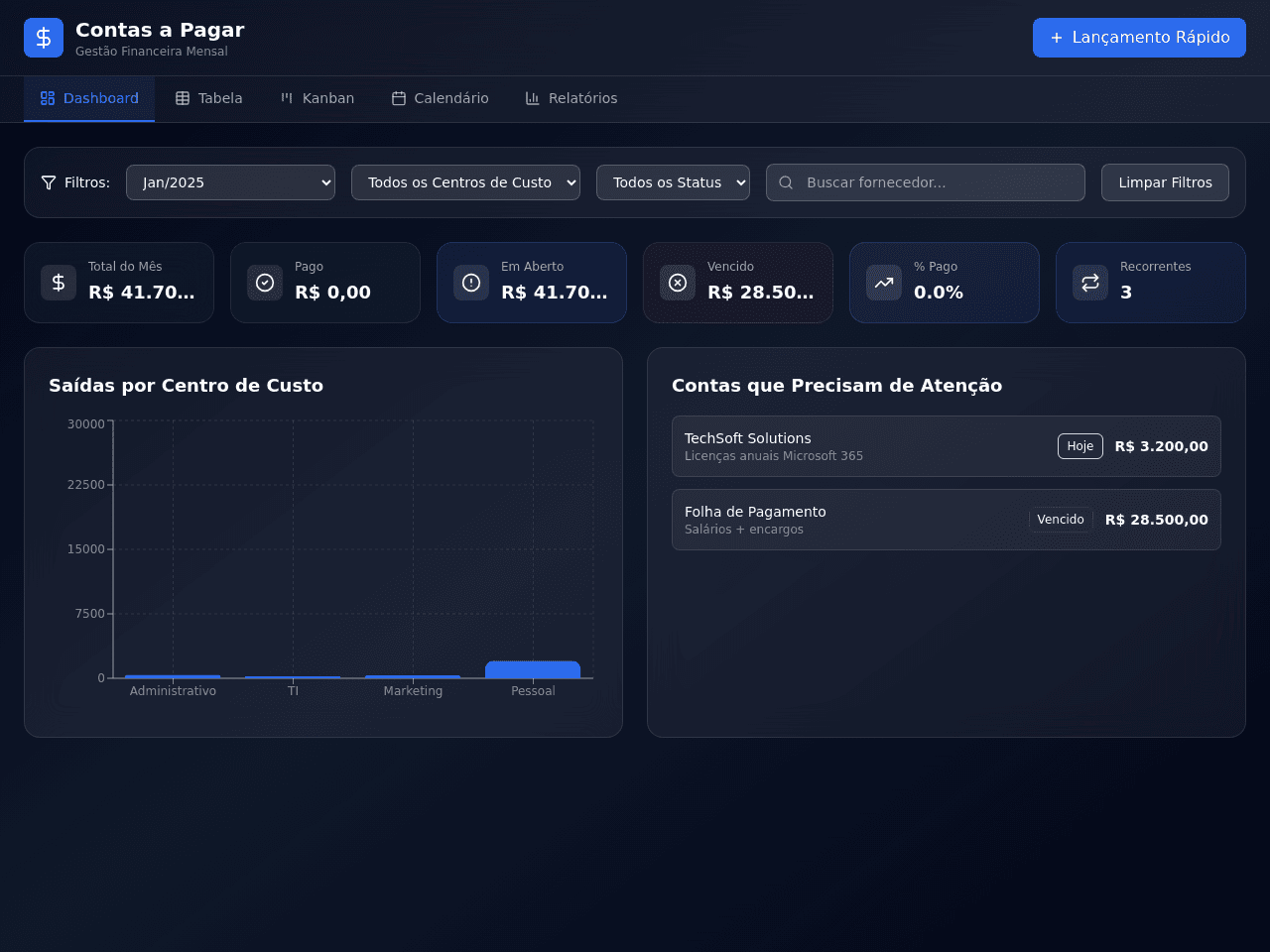Go to the Calendário tab
This screenshot has width=1270, height=952.
(x=440, y=98)
